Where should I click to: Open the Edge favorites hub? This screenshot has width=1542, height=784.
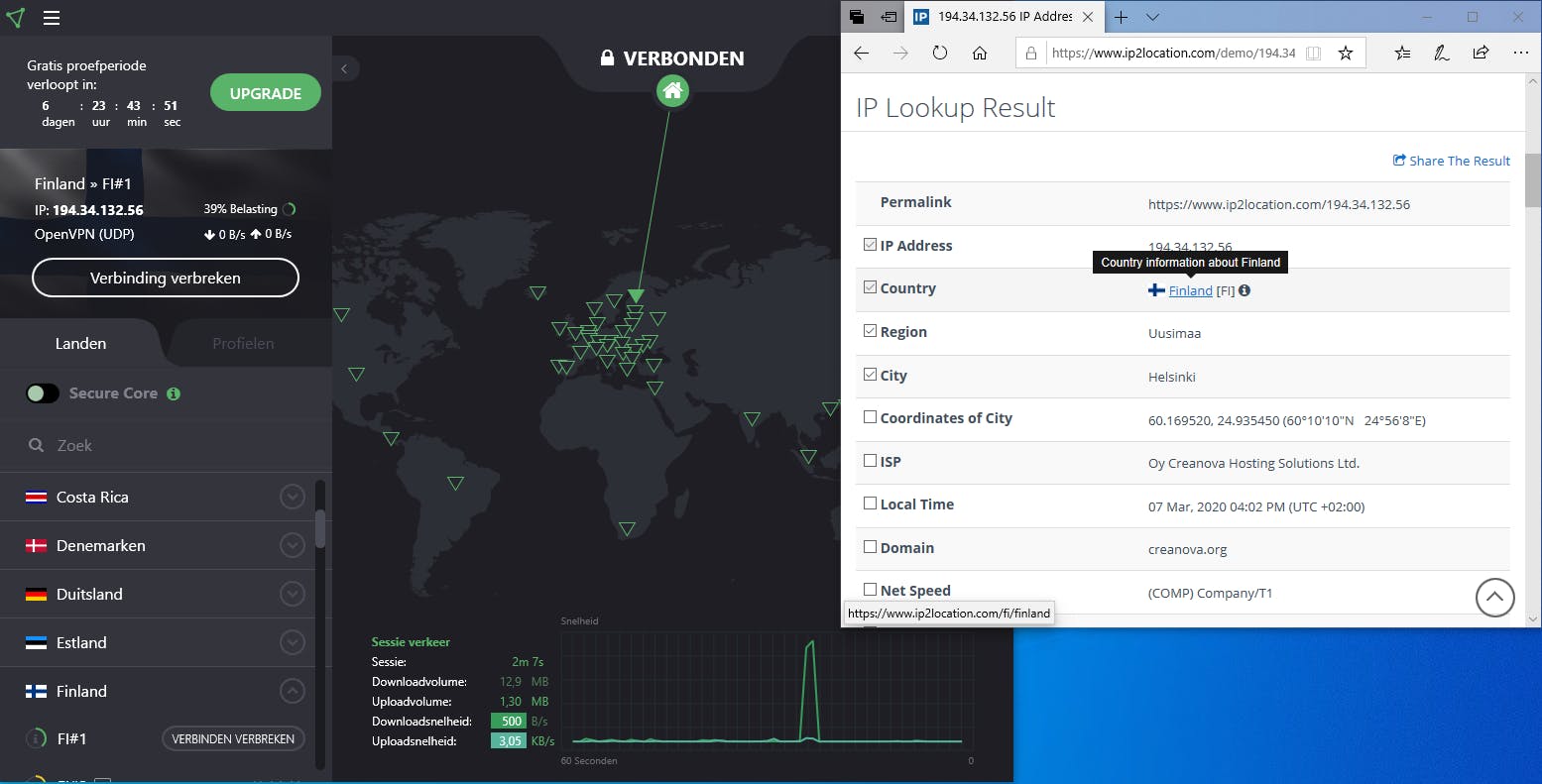[x=1402, y=54]
